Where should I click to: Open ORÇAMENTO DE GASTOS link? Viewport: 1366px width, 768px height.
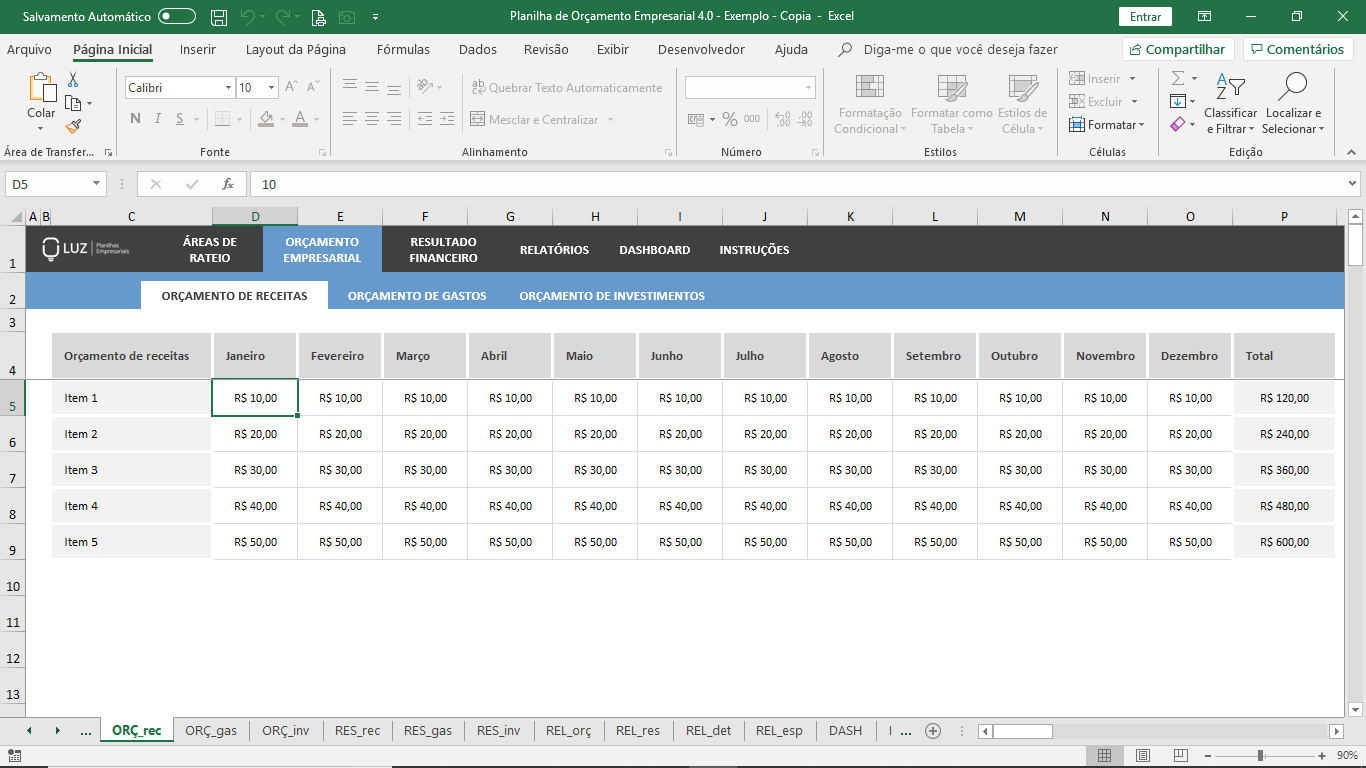click(417, 296)
